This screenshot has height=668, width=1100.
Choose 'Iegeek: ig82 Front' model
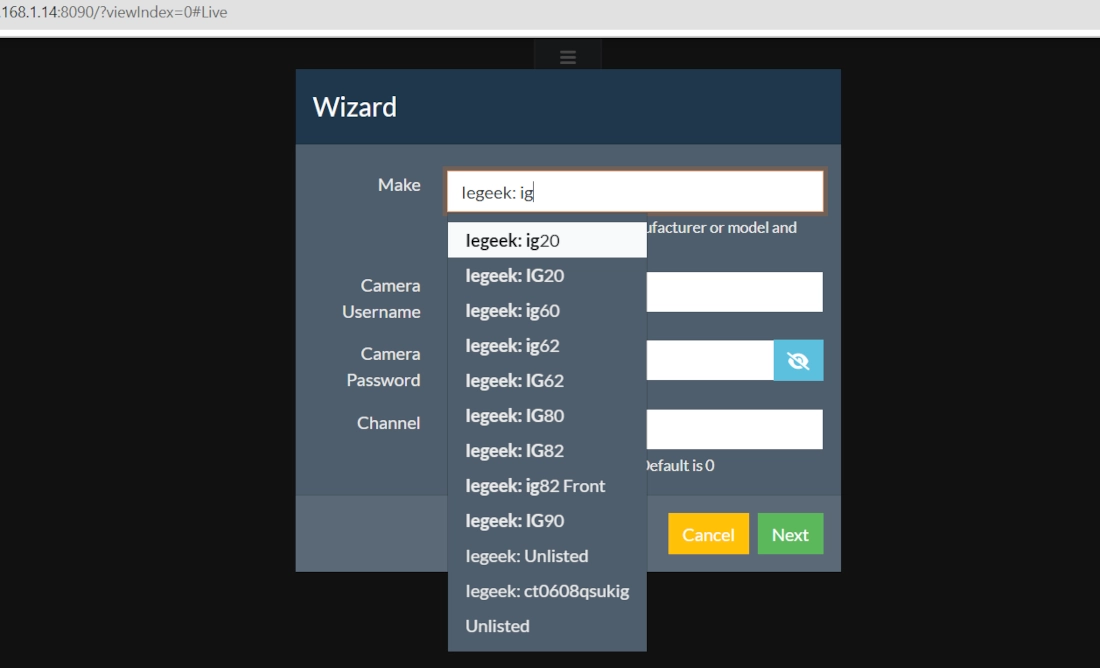pyautogui.click(x=547, y=486)
